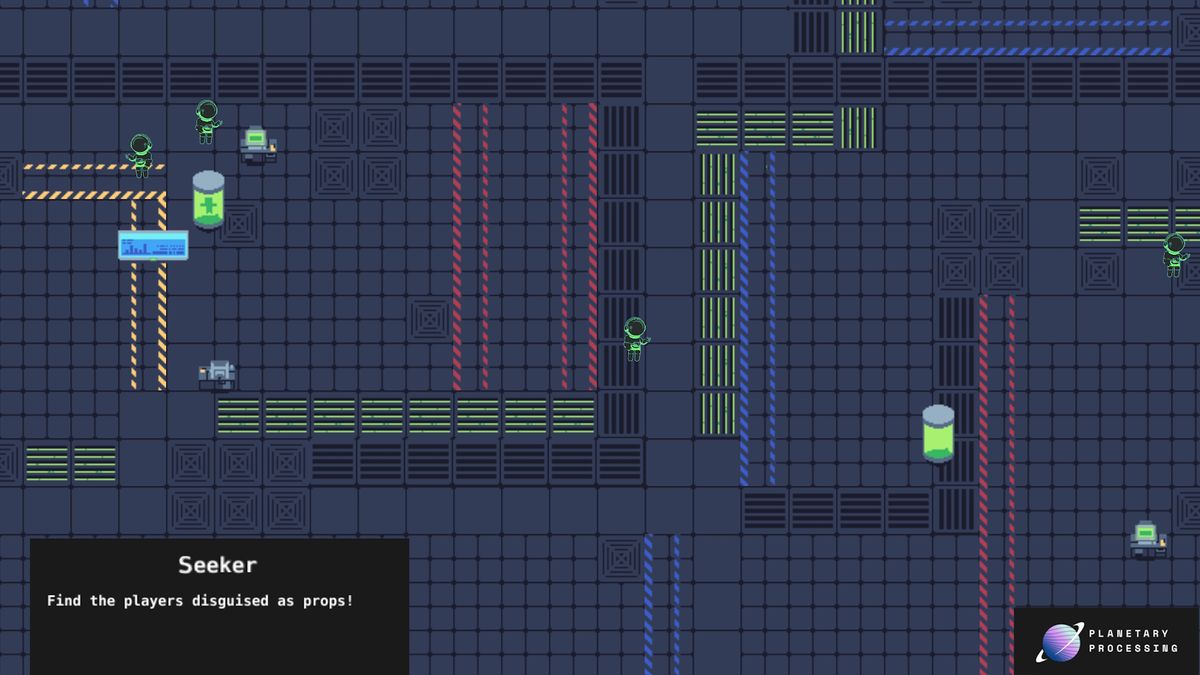Click the grey printer machine below the yellow stripes
This screenshot has width=1200, height=675.
click(x=220, y=370)
